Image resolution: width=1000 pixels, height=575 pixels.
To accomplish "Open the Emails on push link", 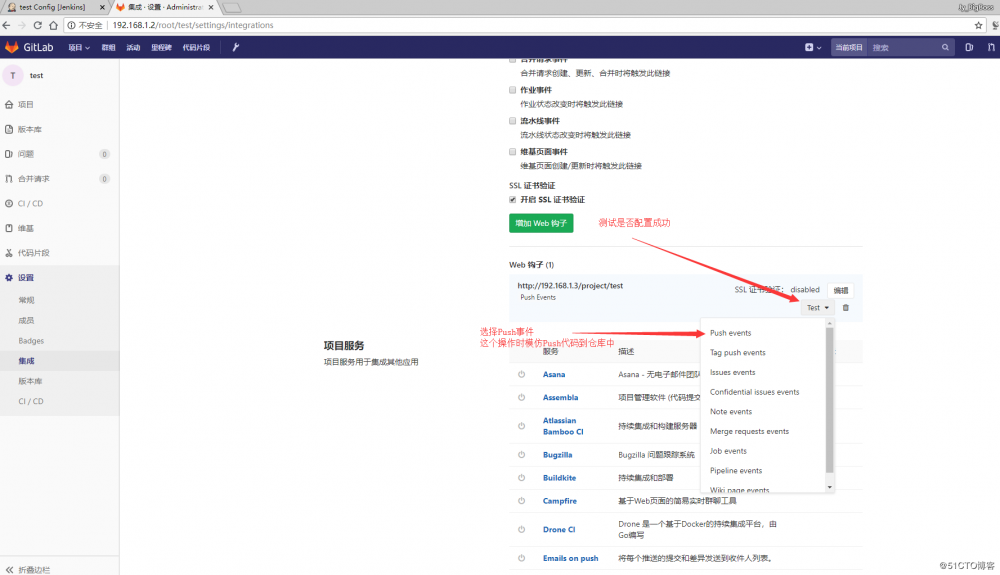I will point(570,558).
